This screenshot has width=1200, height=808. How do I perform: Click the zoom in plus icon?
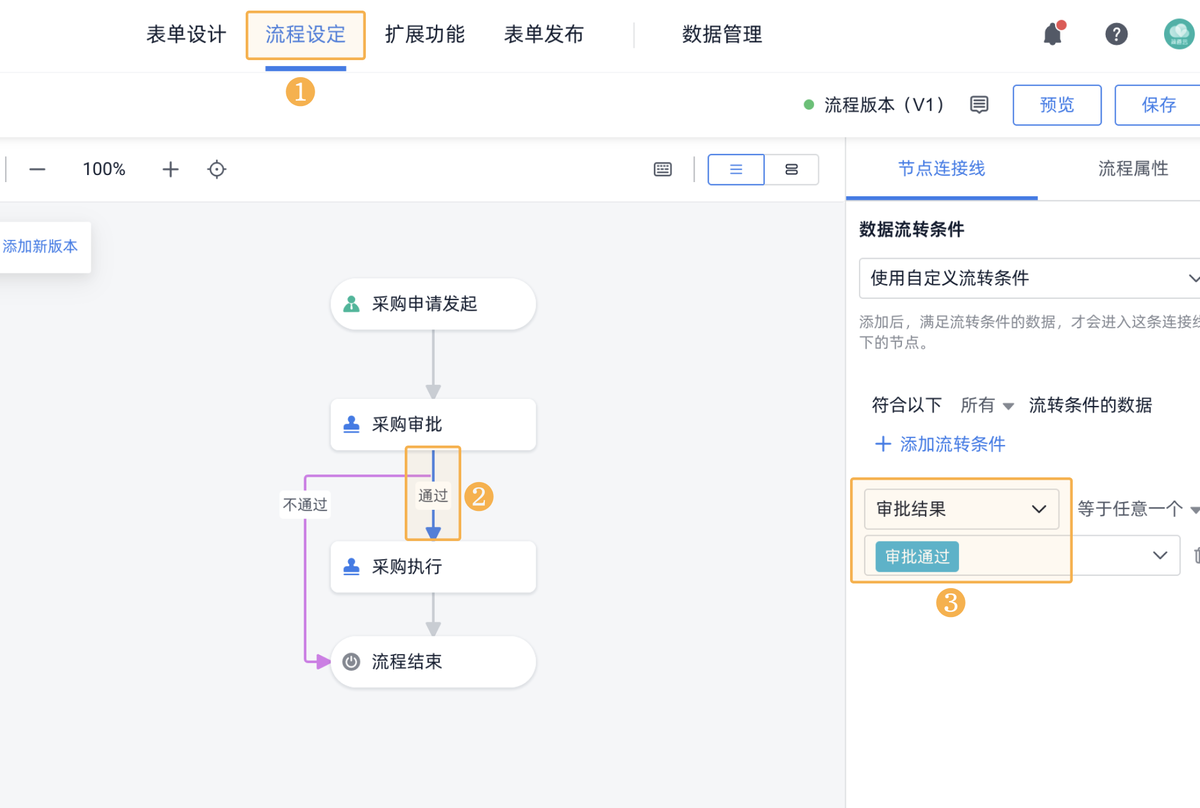coord(171,170)
